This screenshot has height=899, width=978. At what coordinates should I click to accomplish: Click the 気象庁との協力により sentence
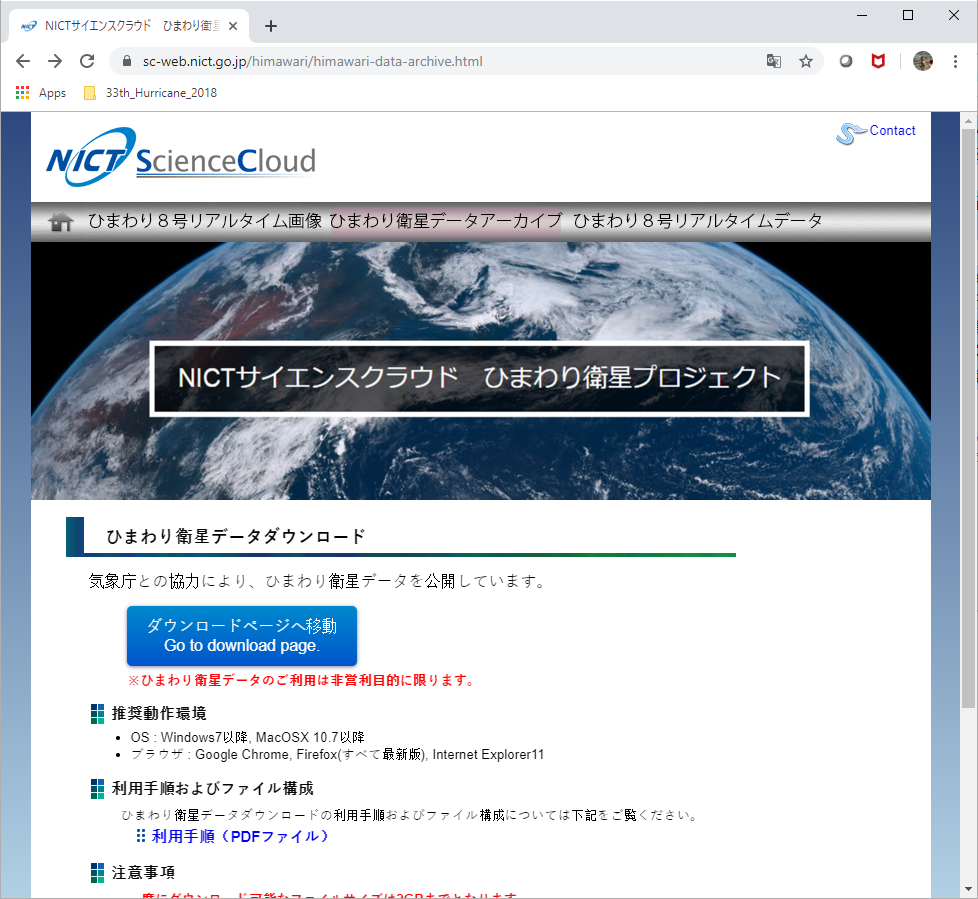tap(318, 581)
